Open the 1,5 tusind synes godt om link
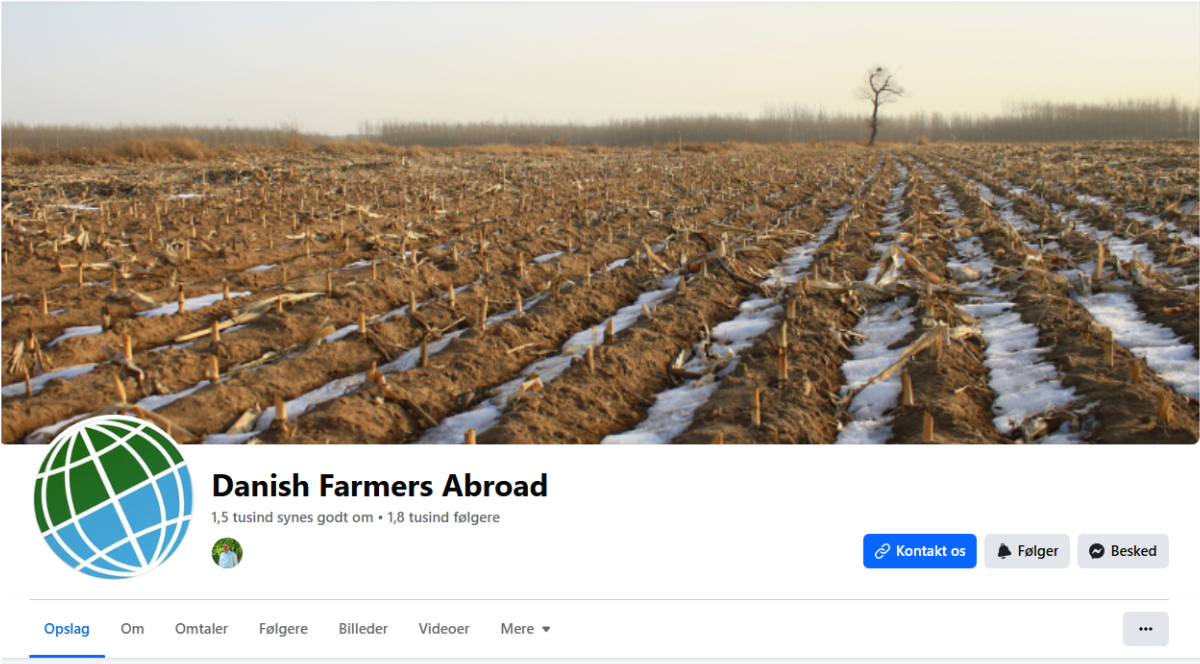 [292, 518]
